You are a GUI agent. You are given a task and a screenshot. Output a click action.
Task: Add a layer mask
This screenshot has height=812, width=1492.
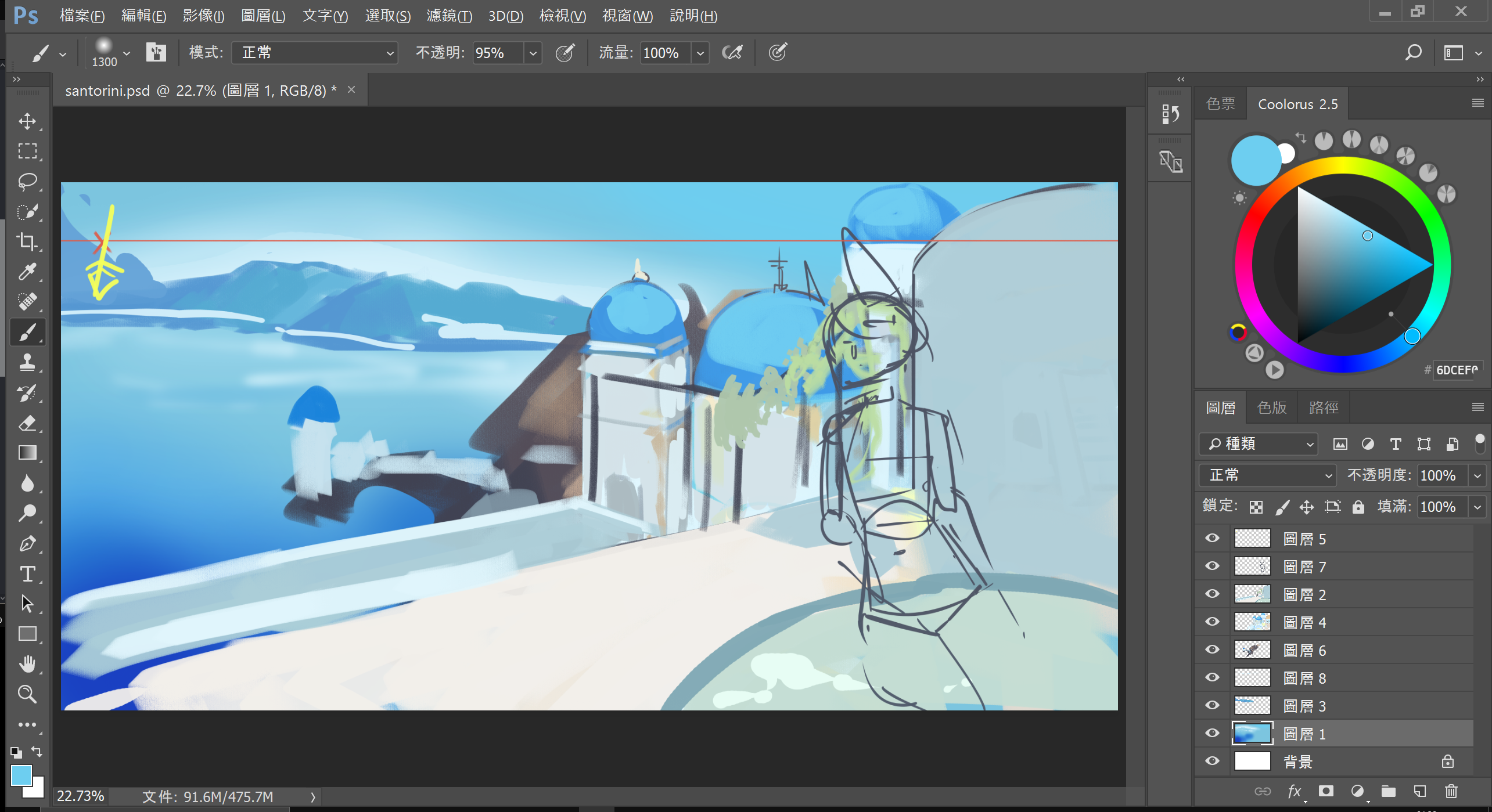[x=1326, y=792]
